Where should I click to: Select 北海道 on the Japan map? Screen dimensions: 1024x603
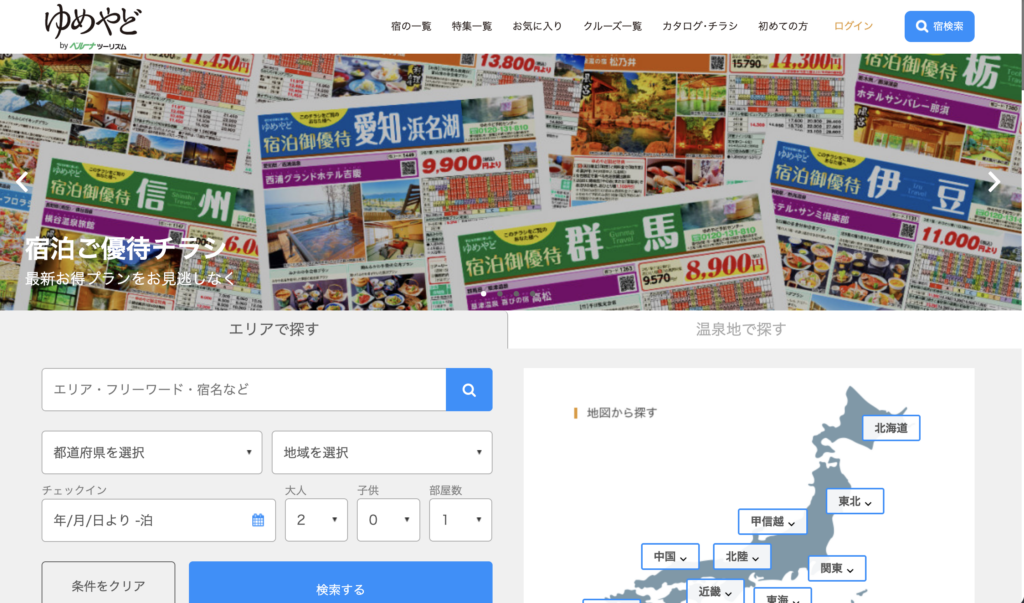890,428
